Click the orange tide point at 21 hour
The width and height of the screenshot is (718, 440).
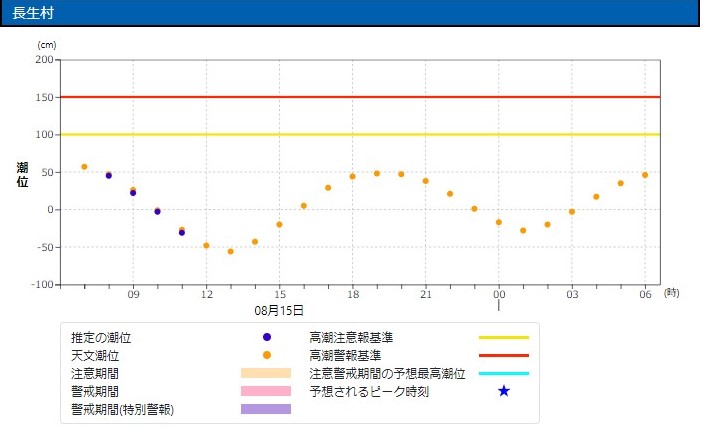(425, 181)
